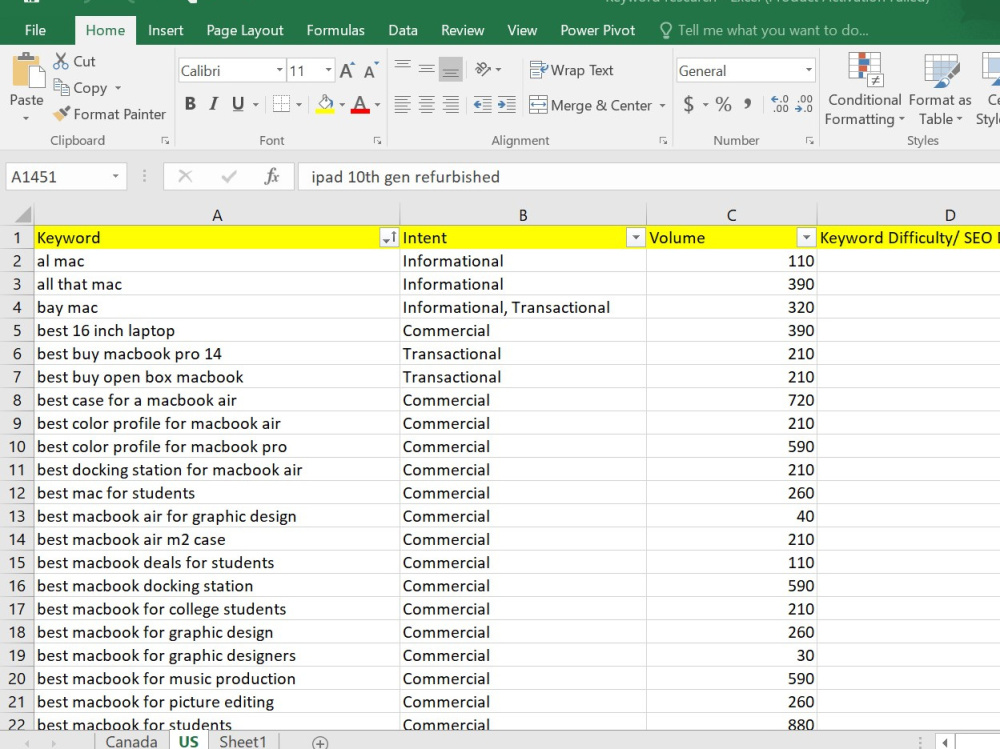The width and height of the screenshot is (1000, 749).
Task: Add a new sheet with plus button
Action: coord(320,743)
